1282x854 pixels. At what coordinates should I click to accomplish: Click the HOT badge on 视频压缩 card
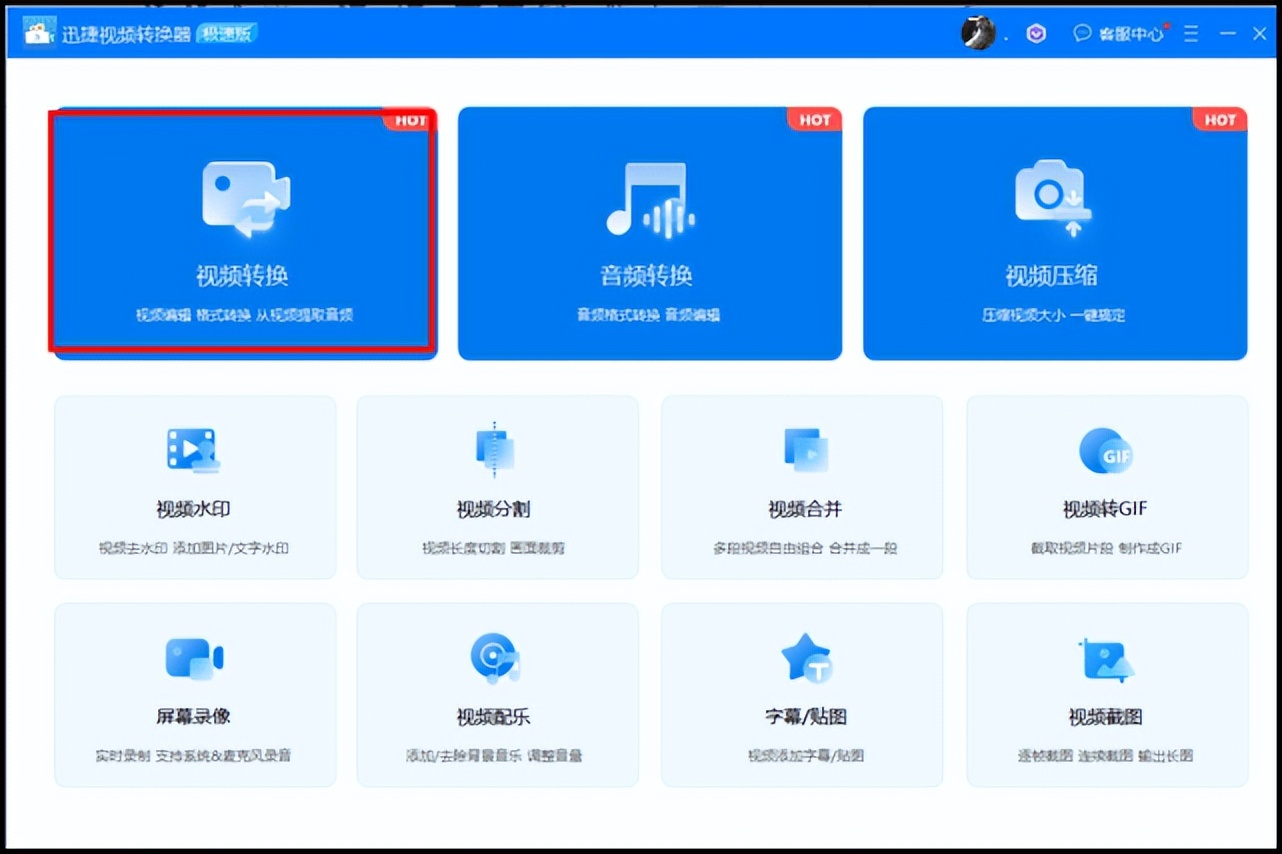pos(1219,119)
